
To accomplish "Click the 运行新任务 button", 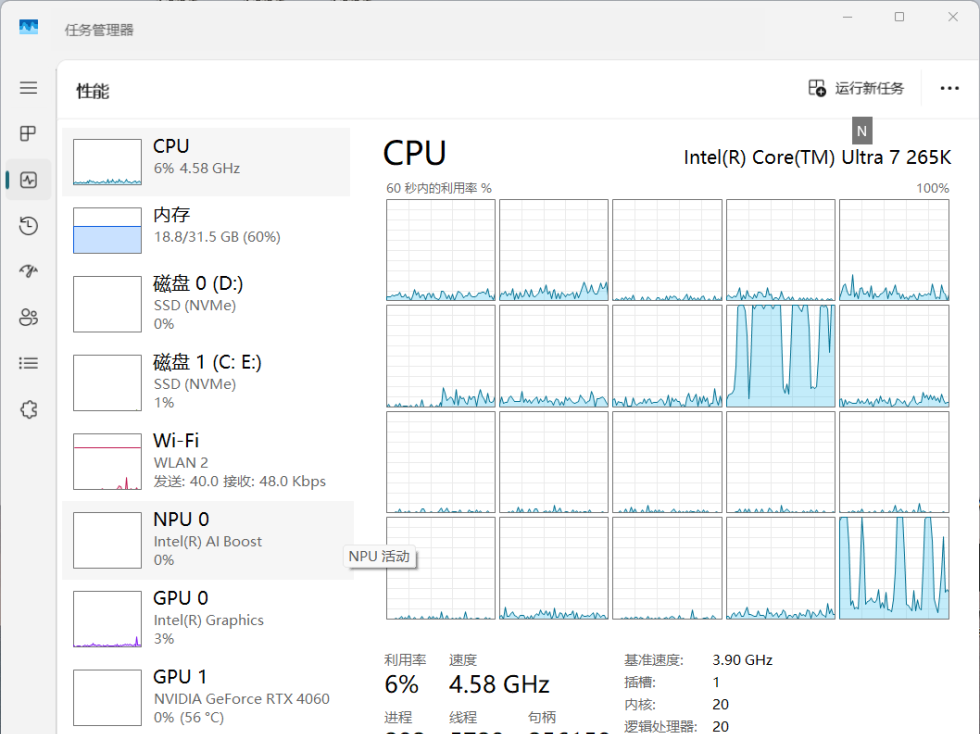I will coord(857,88).
